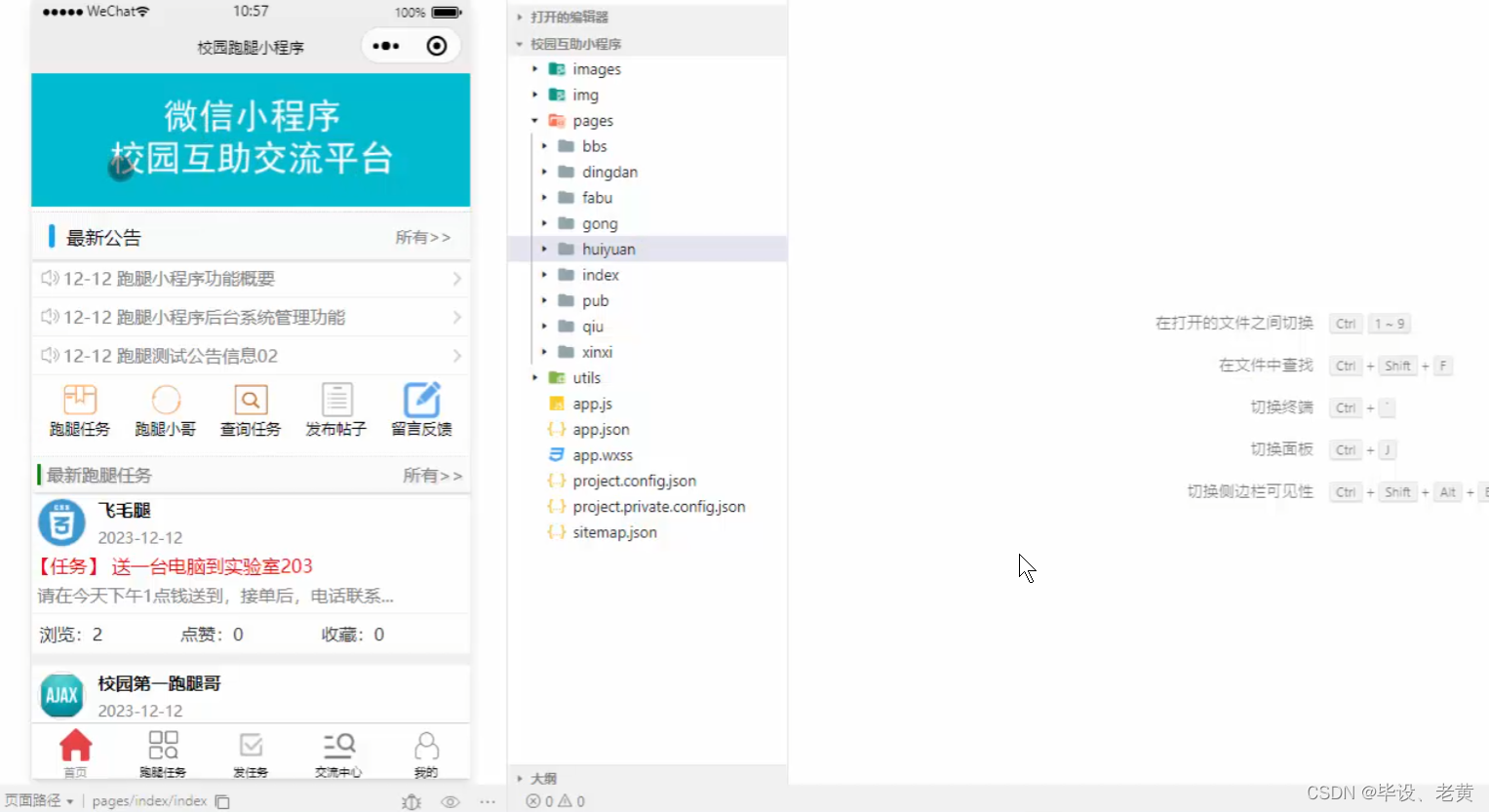
Task: Open task 送一台电脑到实验室203
Action: coord(176,566)
